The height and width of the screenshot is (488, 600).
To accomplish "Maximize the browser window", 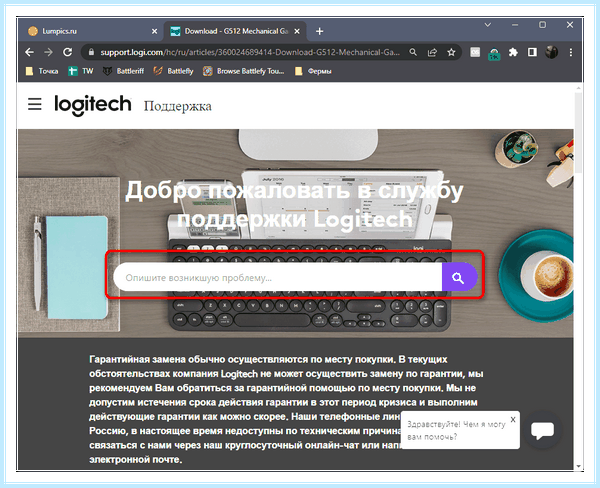I will pyautogui.click(x=542, y=25).
